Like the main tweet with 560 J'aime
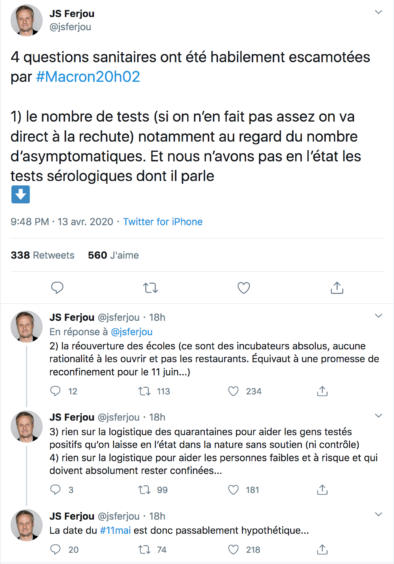The image size is (394, 564). (x=244, y=288)
